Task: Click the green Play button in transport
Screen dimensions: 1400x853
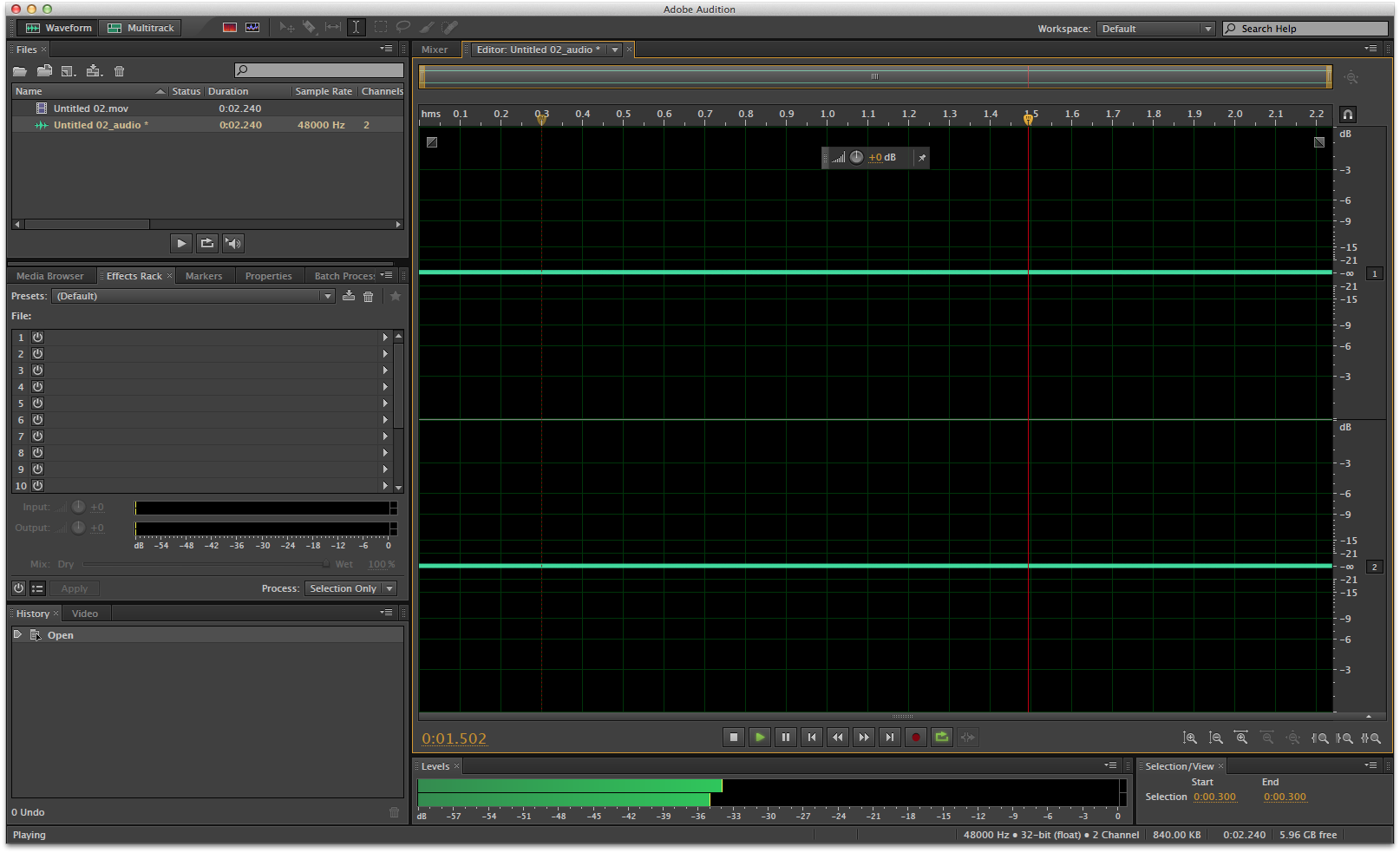Action: pos(760,738)
